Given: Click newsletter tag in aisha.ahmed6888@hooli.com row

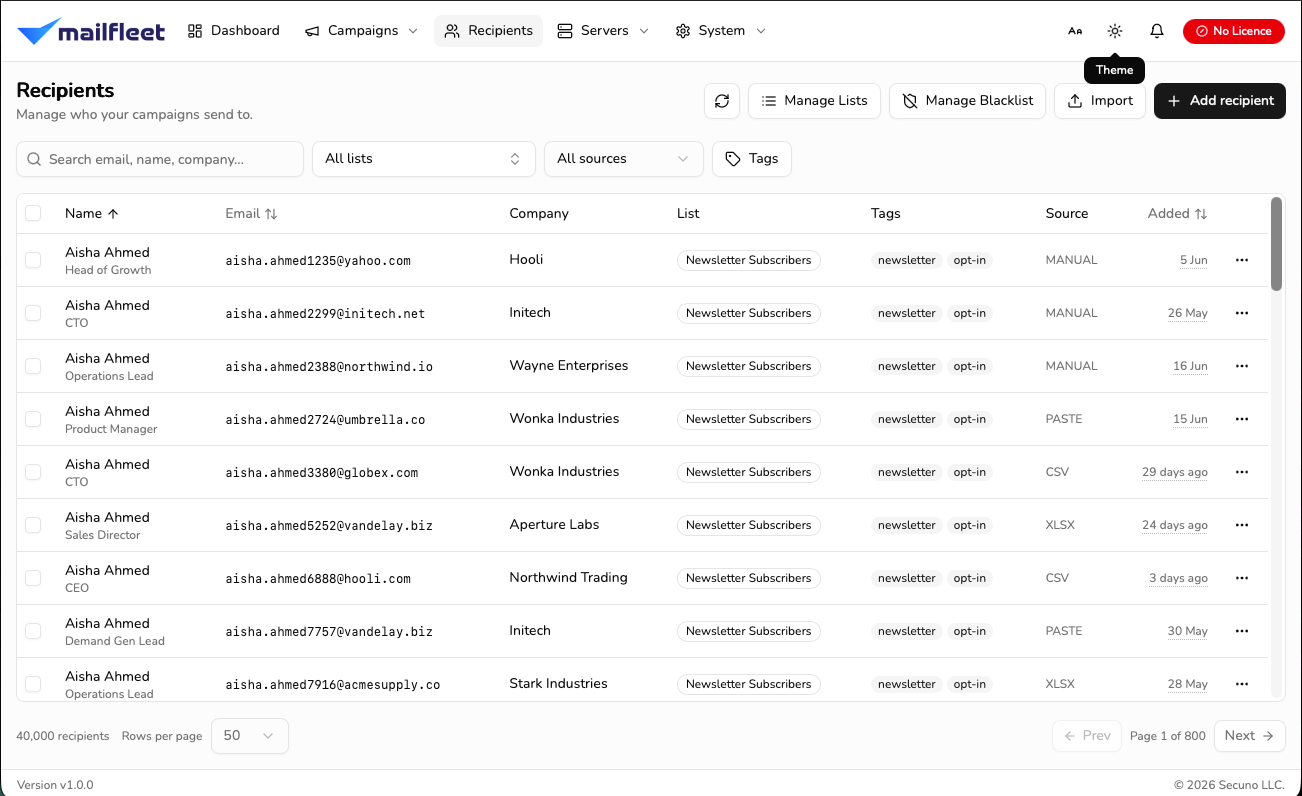Looking at the screenshot, I should point(907,578).
